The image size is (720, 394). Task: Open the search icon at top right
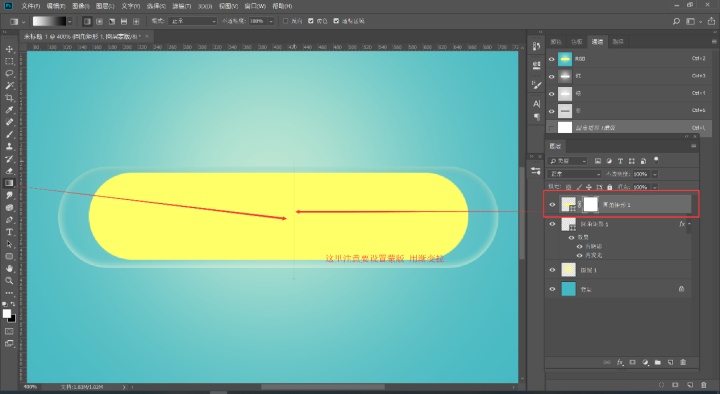pyautogui.click(x=676, y=21)
